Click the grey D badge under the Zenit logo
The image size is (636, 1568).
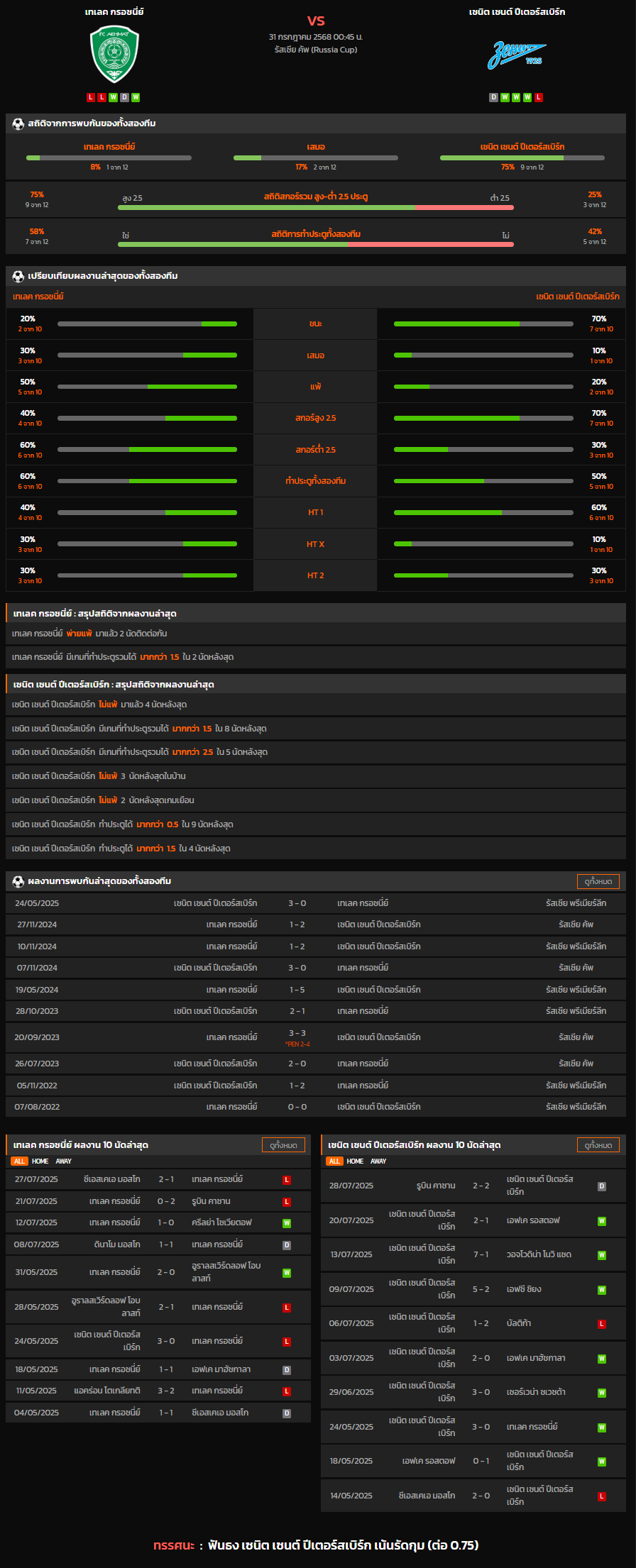pos(493,97)
